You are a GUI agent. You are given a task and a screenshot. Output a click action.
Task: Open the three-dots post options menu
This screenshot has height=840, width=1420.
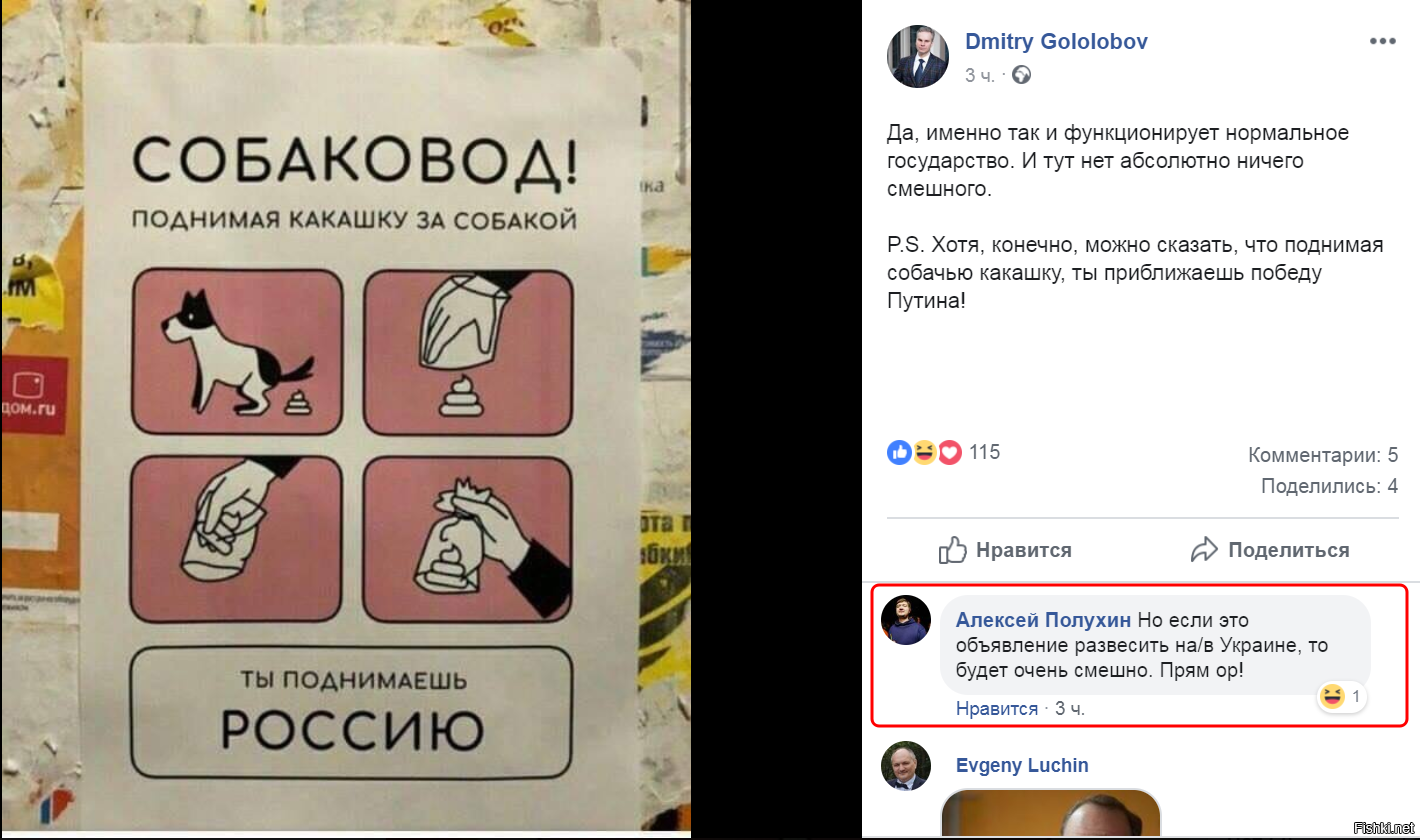point(1382,42)
